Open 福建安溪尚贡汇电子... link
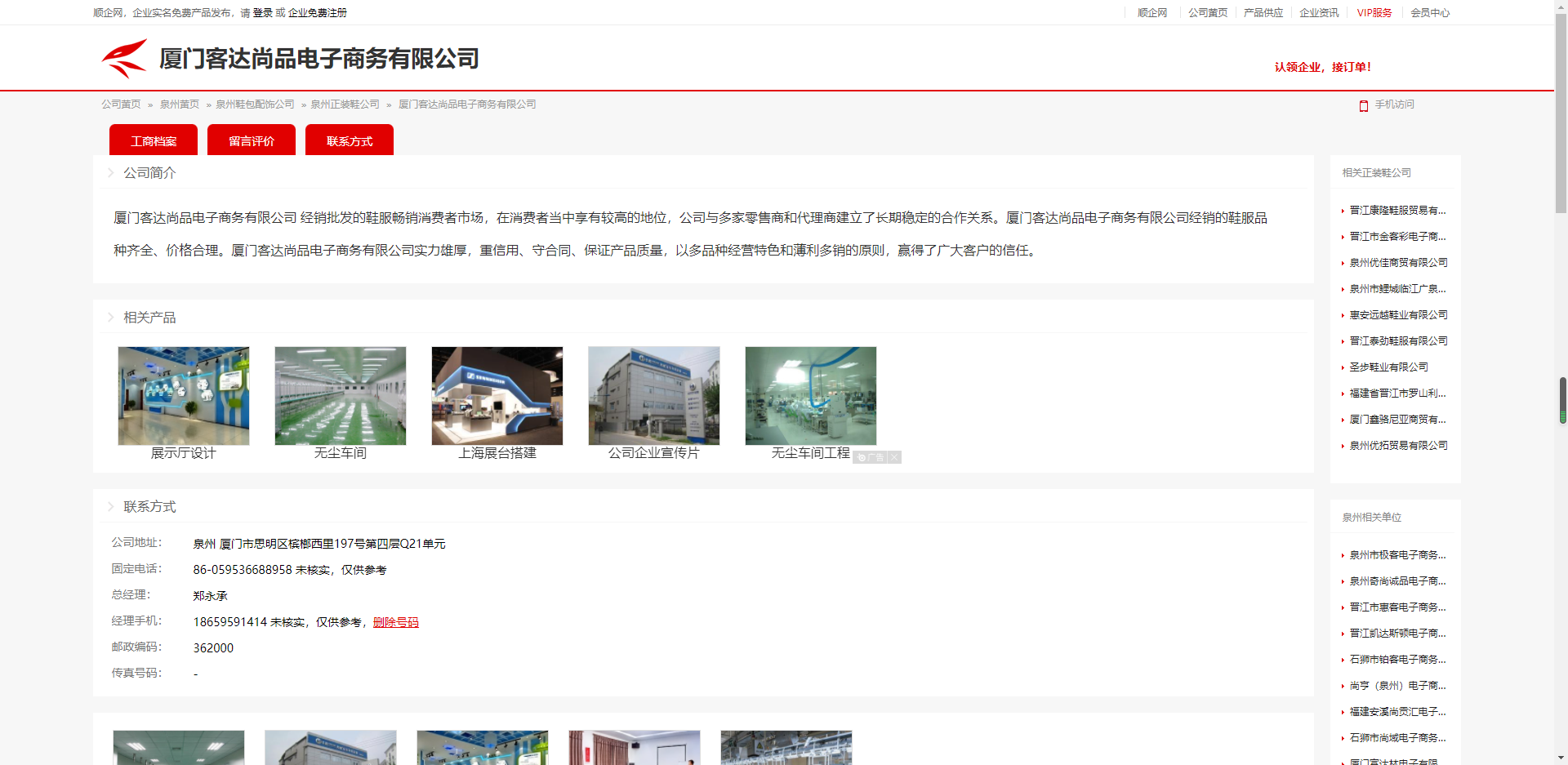The height and width of the screenshot is (765, 1568). [1397, 712]
